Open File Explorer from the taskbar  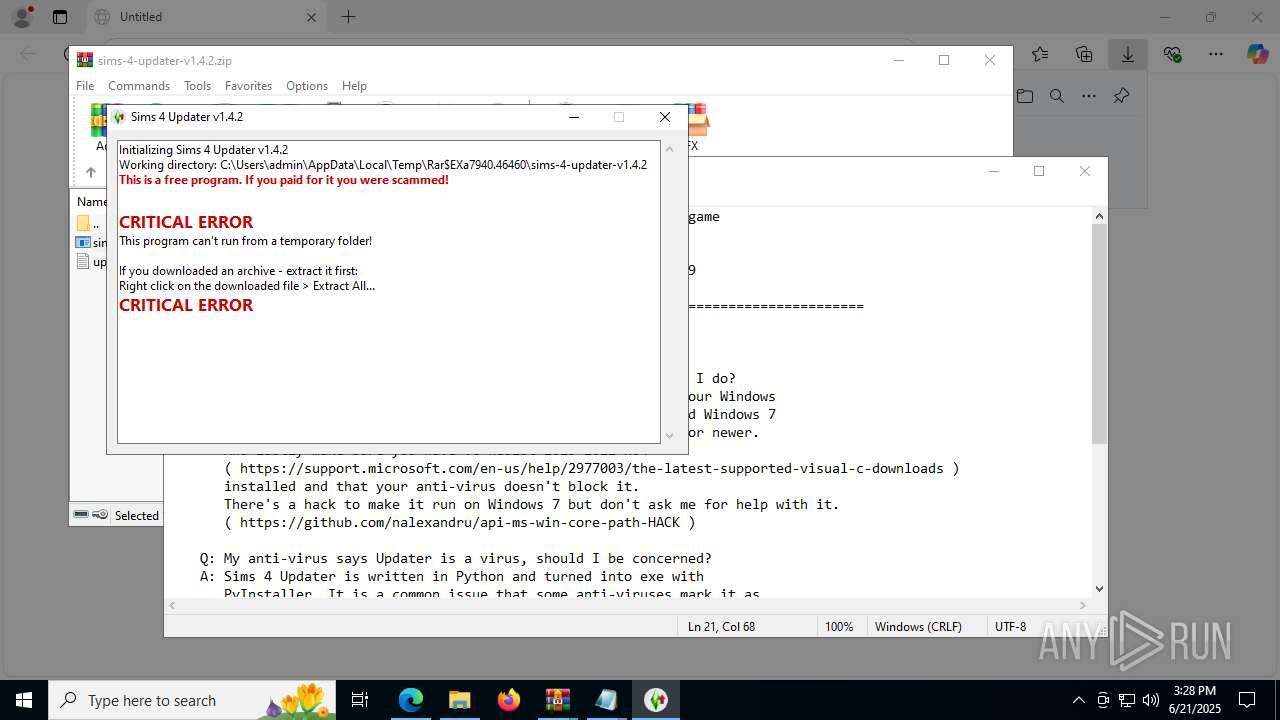[459, 700]
